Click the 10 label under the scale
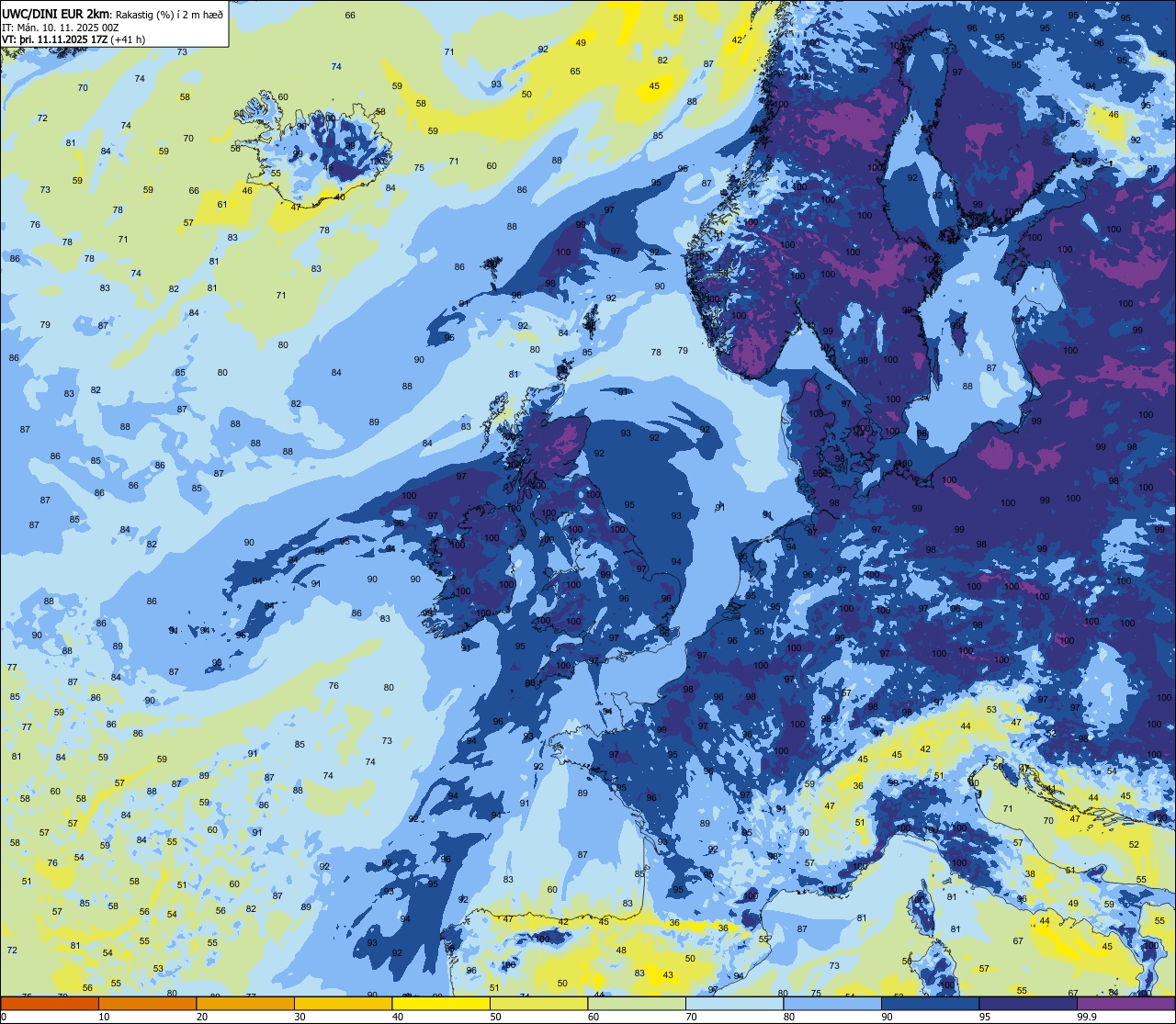Viewport: 1176px width, 1024px height. (104, 1017)
